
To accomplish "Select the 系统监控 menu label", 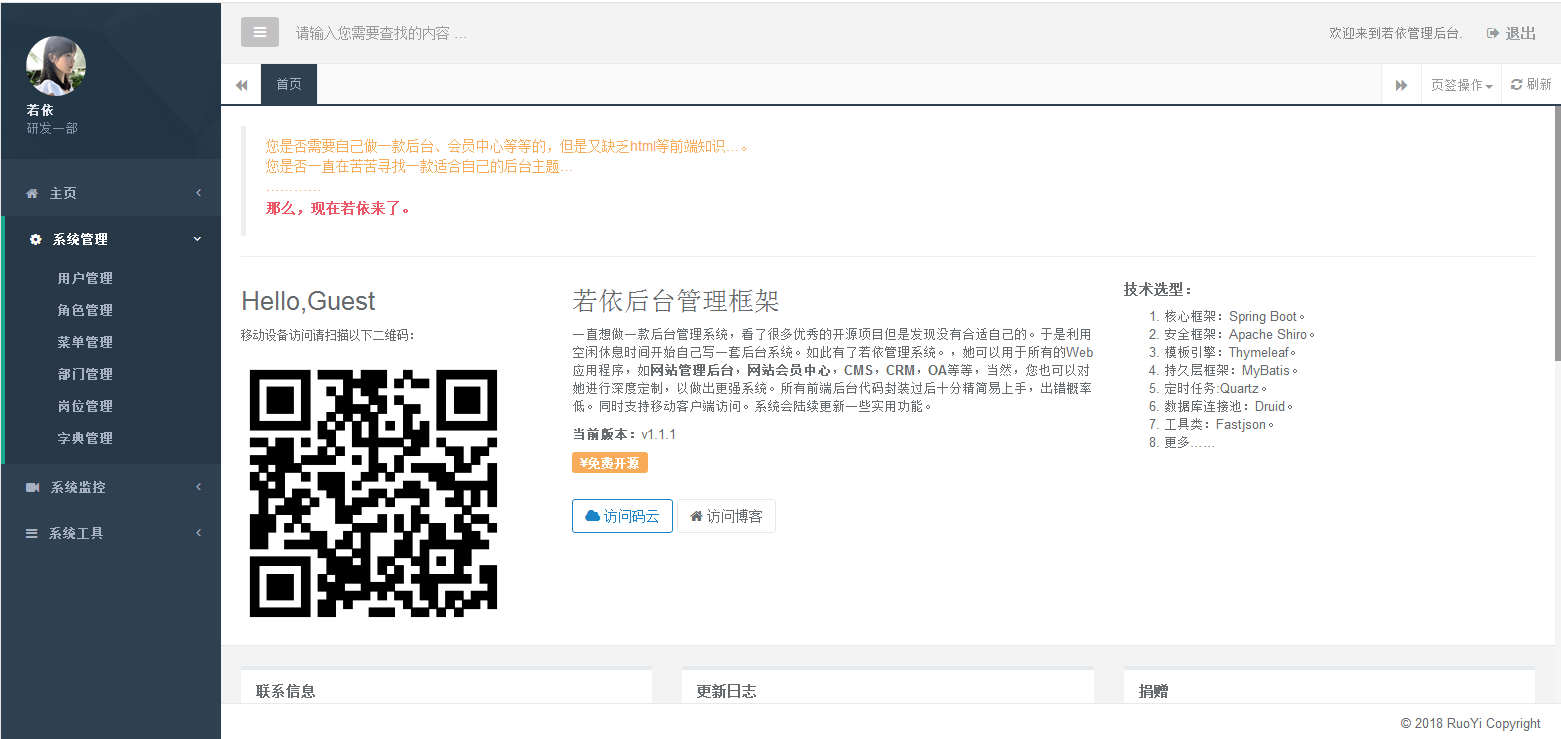I will [78, 487].
